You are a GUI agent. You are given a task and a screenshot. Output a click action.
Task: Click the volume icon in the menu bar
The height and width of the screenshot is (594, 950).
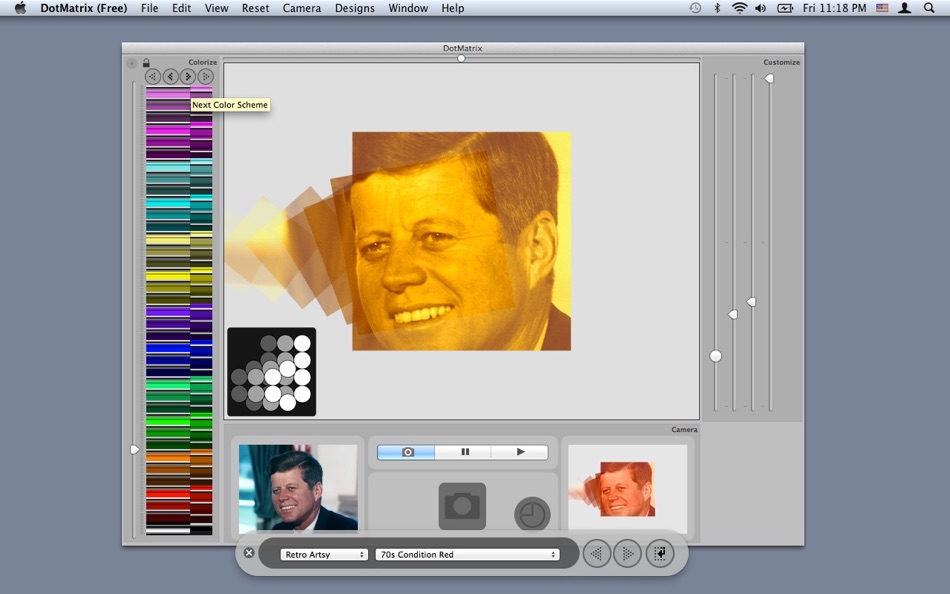(760, 8)
